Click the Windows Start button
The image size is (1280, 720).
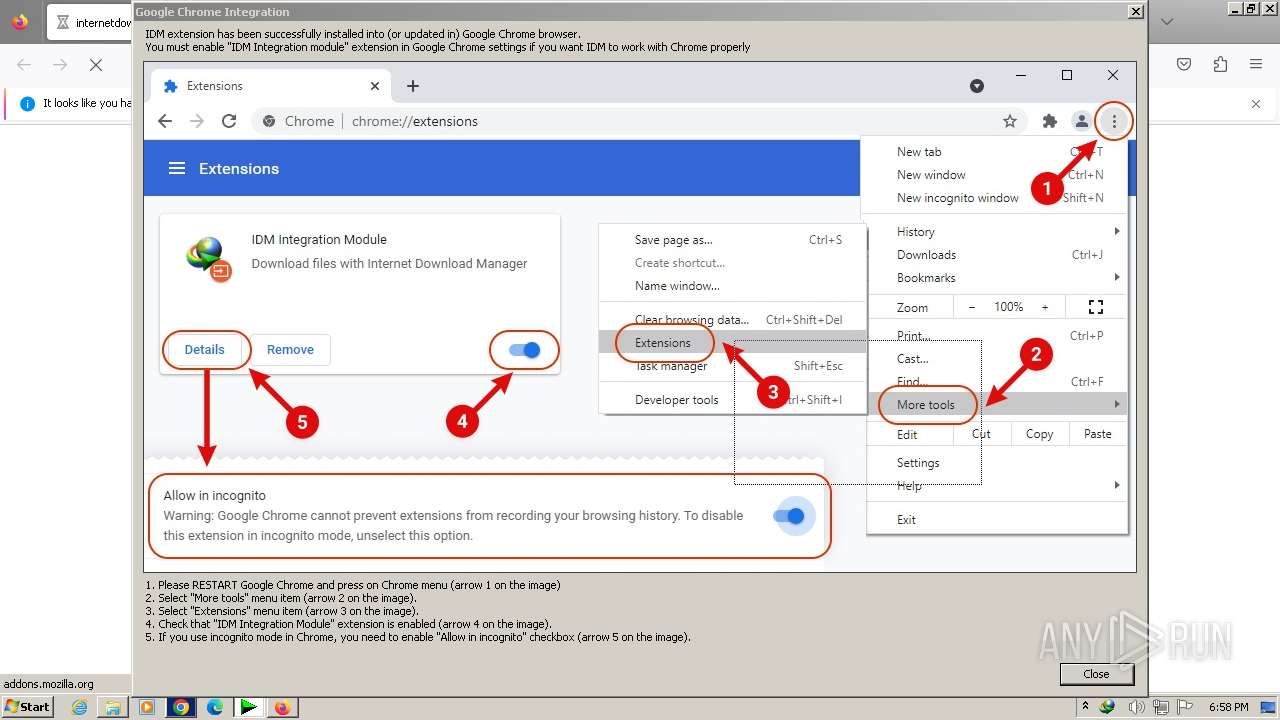27,707
